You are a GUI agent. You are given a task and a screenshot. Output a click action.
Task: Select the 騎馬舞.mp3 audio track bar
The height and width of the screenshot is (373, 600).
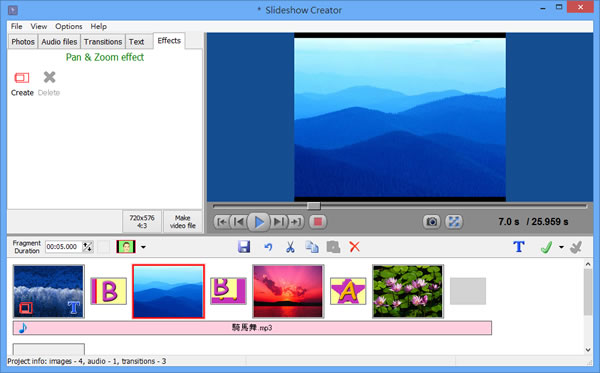click(252, 328)
